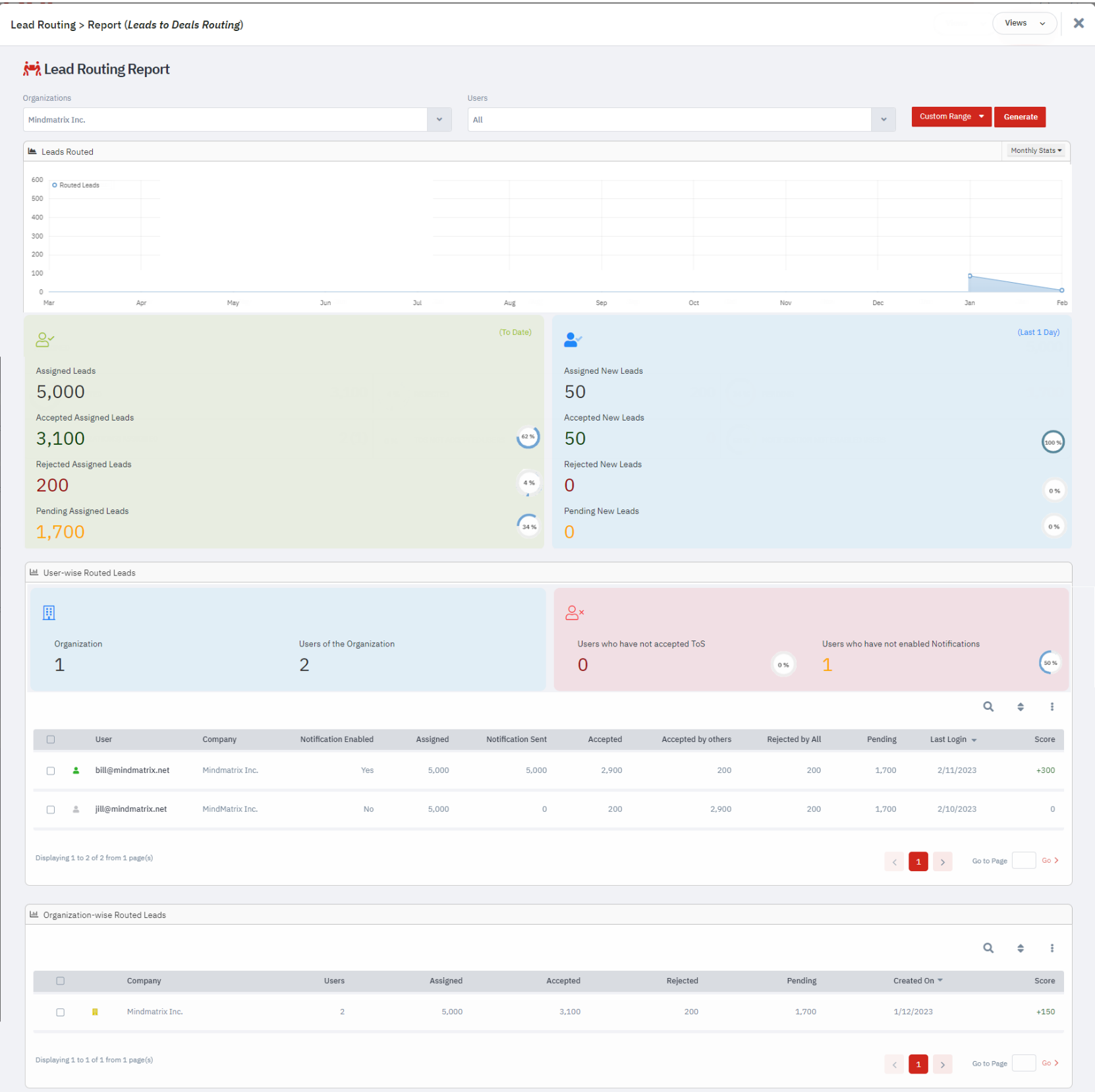Click the Lead Routing breadcrumb link

tap(43, 24)
